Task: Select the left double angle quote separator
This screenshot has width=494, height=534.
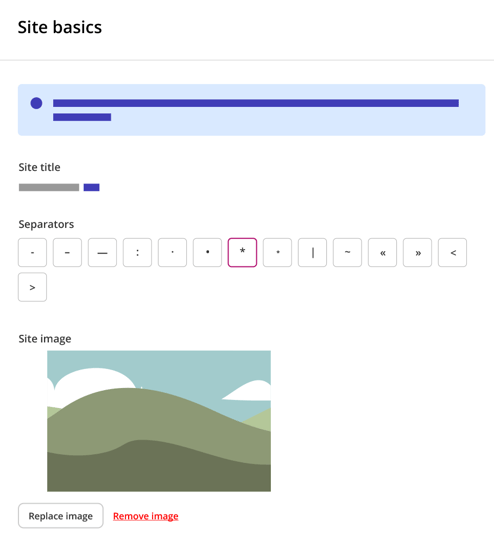Action: tap(382, 252)
